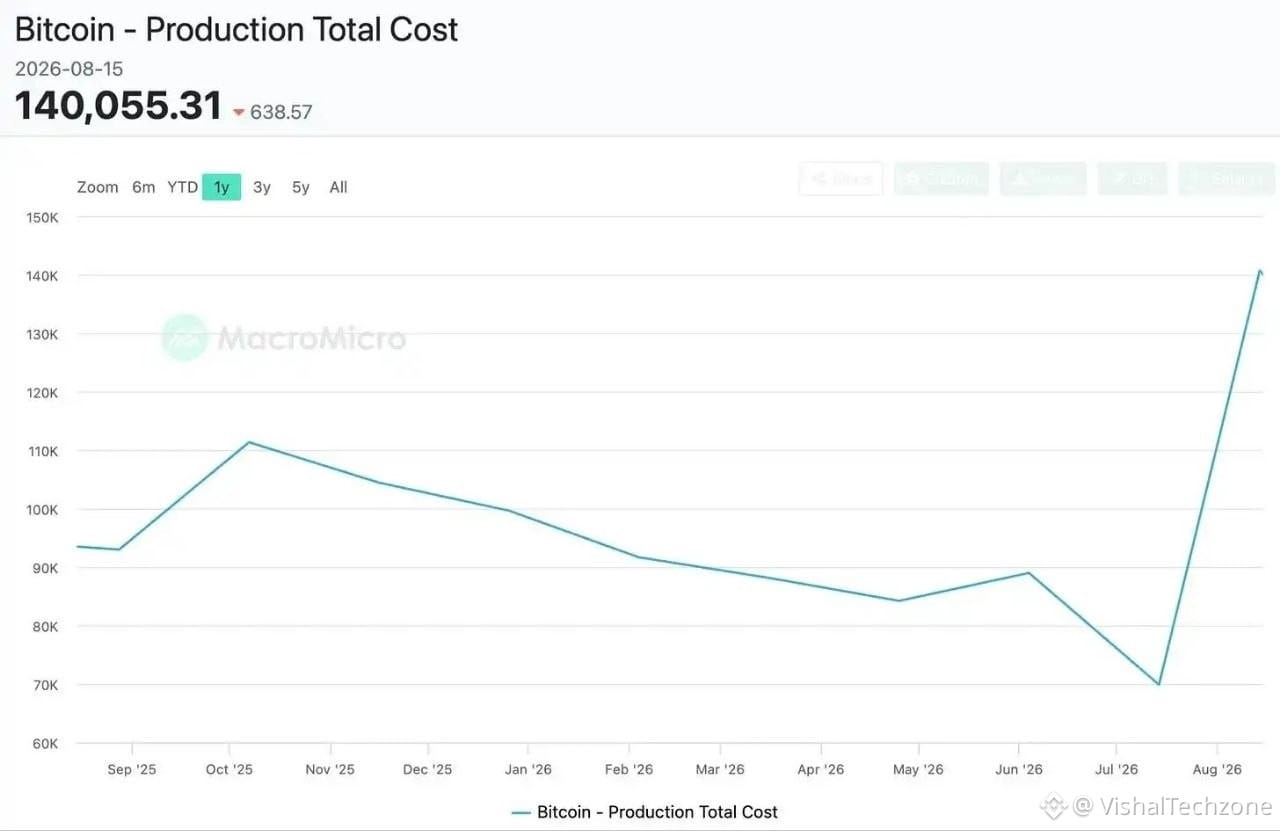Click the Oct '25 x-axis label

(229, 769)
